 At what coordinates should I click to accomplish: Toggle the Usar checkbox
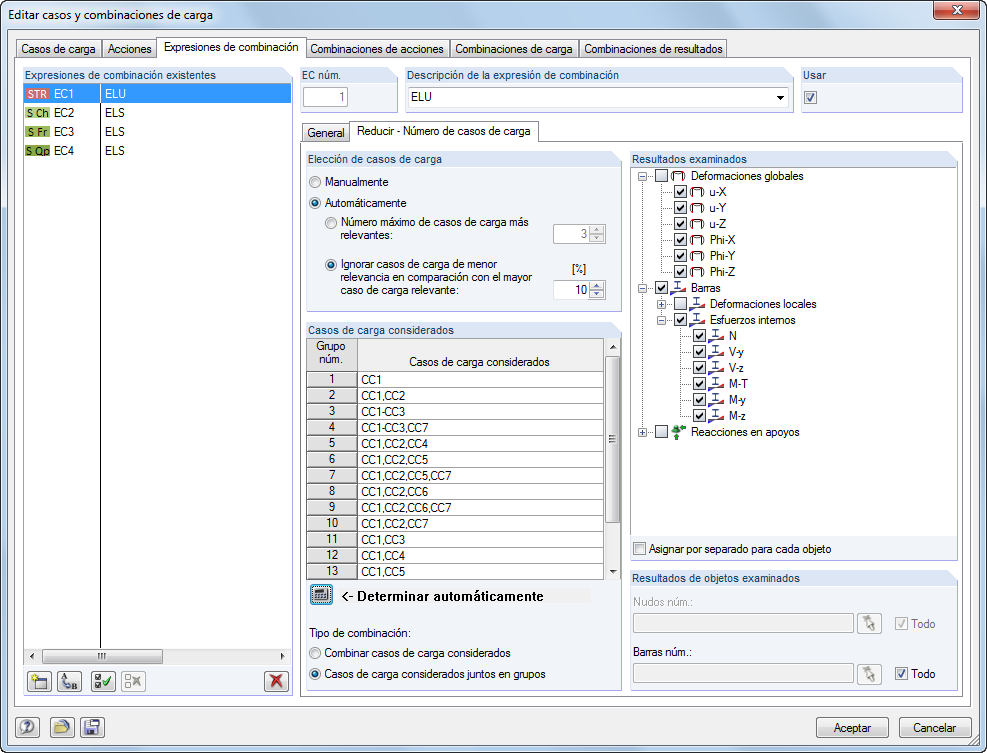pos(811,98)
